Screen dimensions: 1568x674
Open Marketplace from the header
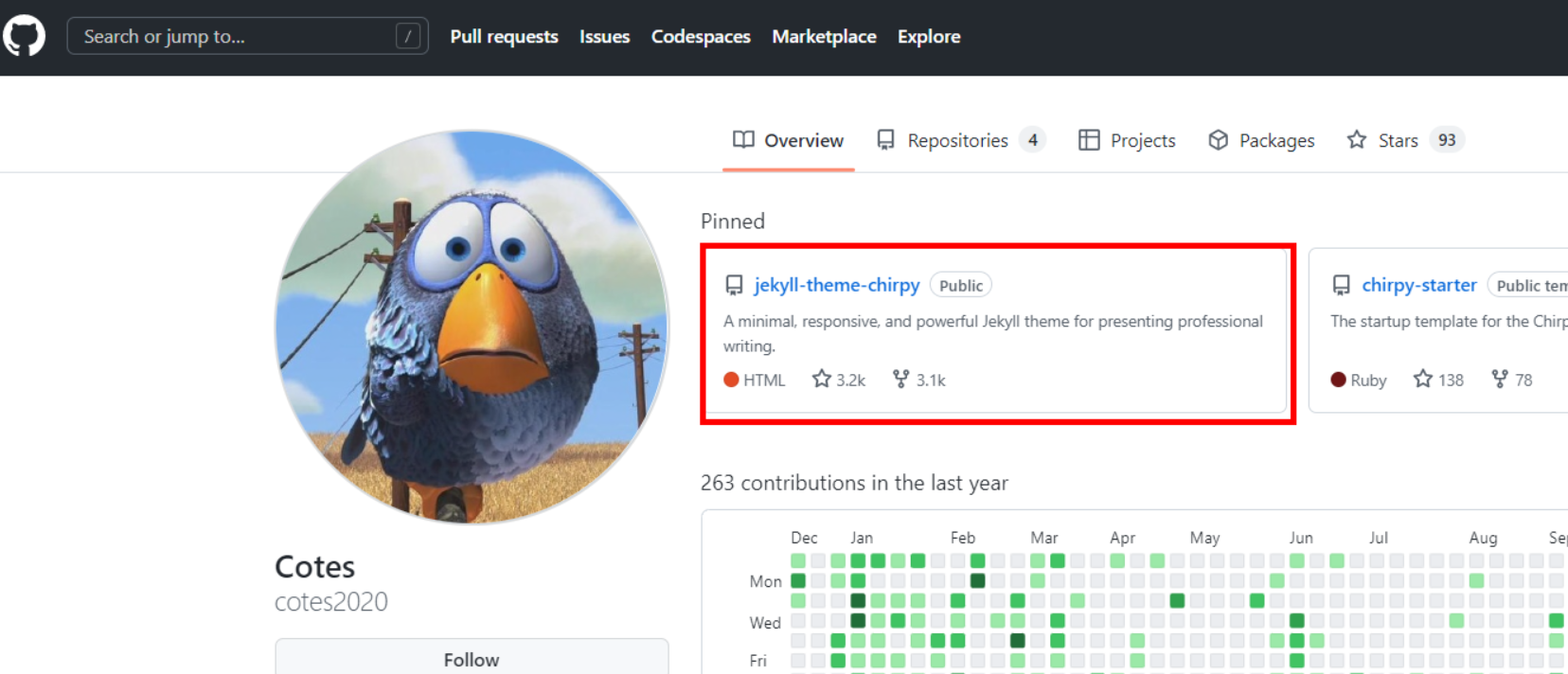(x=824, y=36)
